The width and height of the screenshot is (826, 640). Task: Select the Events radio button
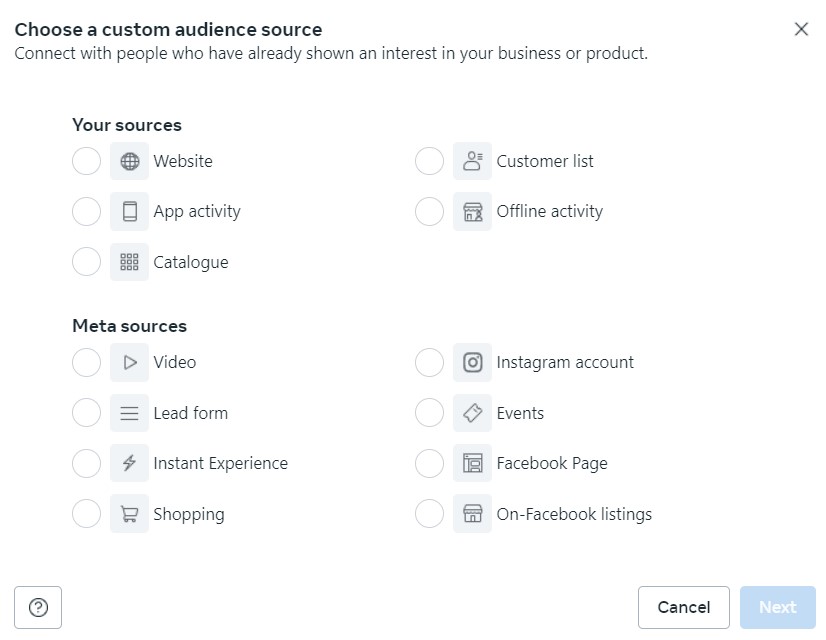[x=429, y=413]
